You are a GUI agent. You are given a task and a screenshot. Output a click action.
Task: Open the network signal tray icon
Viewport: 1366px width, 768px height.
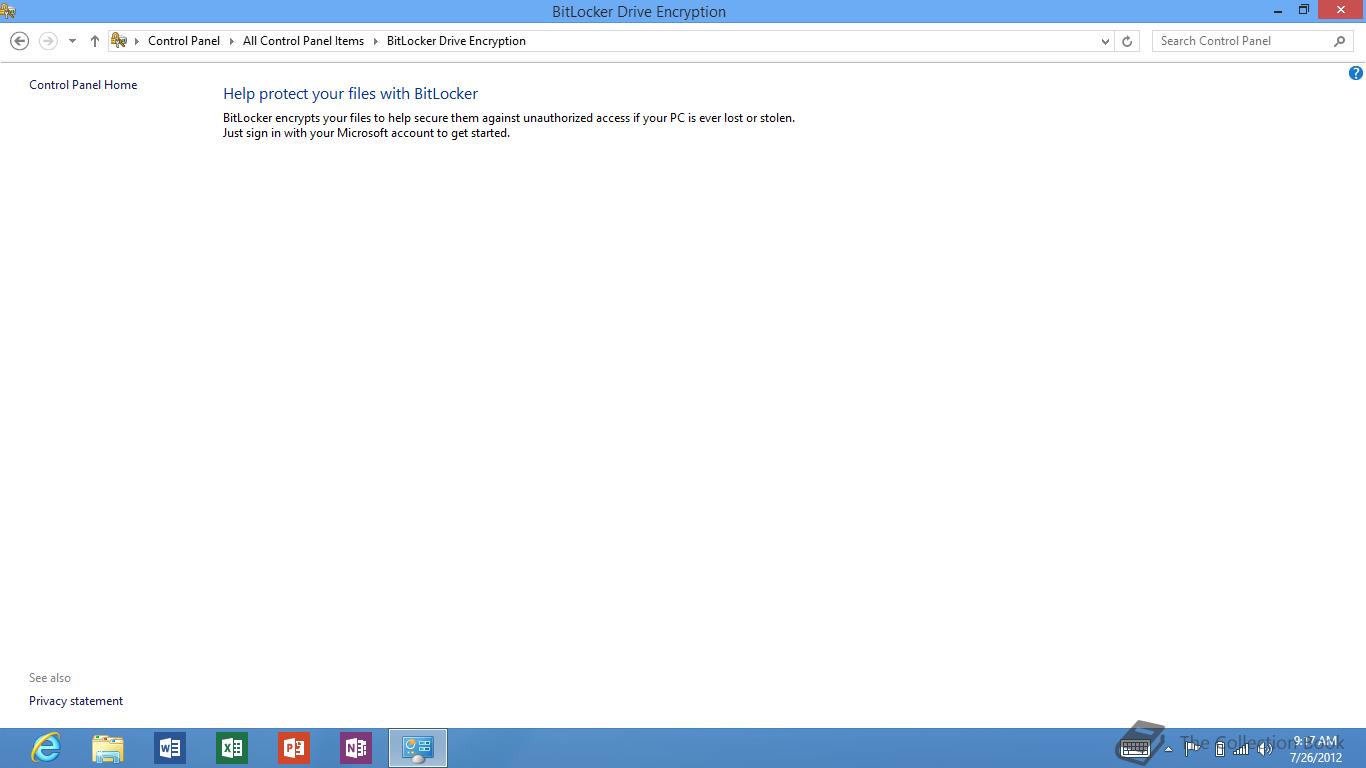(x=1241, y=749)
